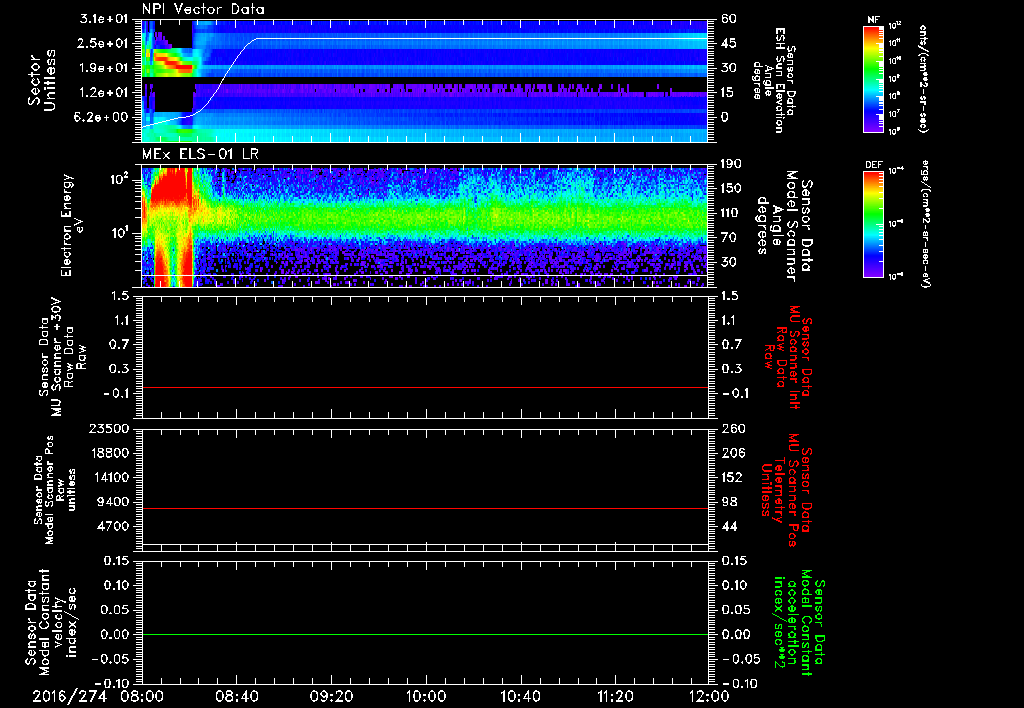The image size is (1024, 708).
Task: Click the left-axis 1.5 tick of MU Scanner panel
Action: [x=120, y=296]
